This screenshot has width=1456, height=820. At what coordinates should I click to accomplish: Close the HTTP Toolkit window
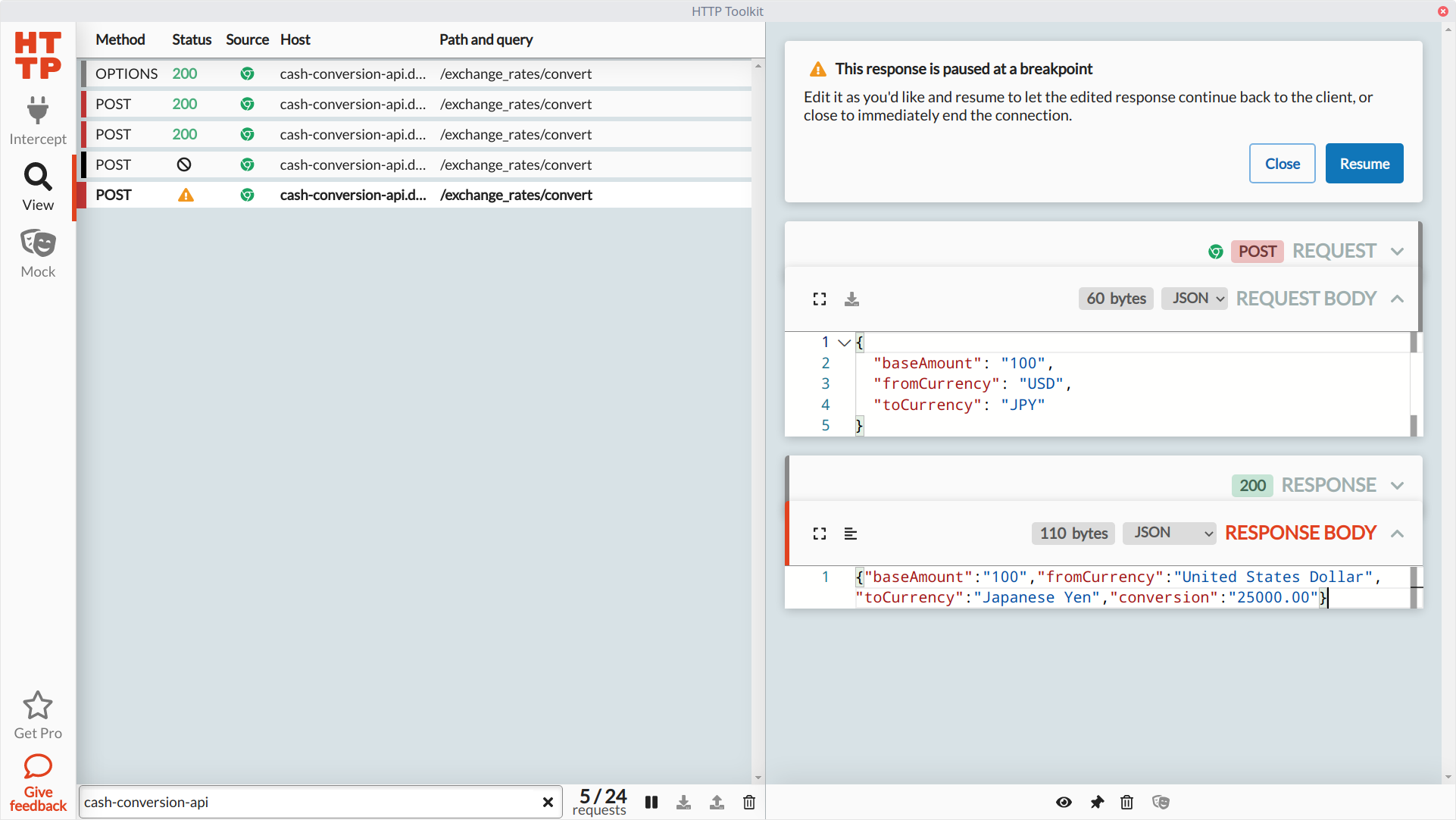(x=1442, y=11)
